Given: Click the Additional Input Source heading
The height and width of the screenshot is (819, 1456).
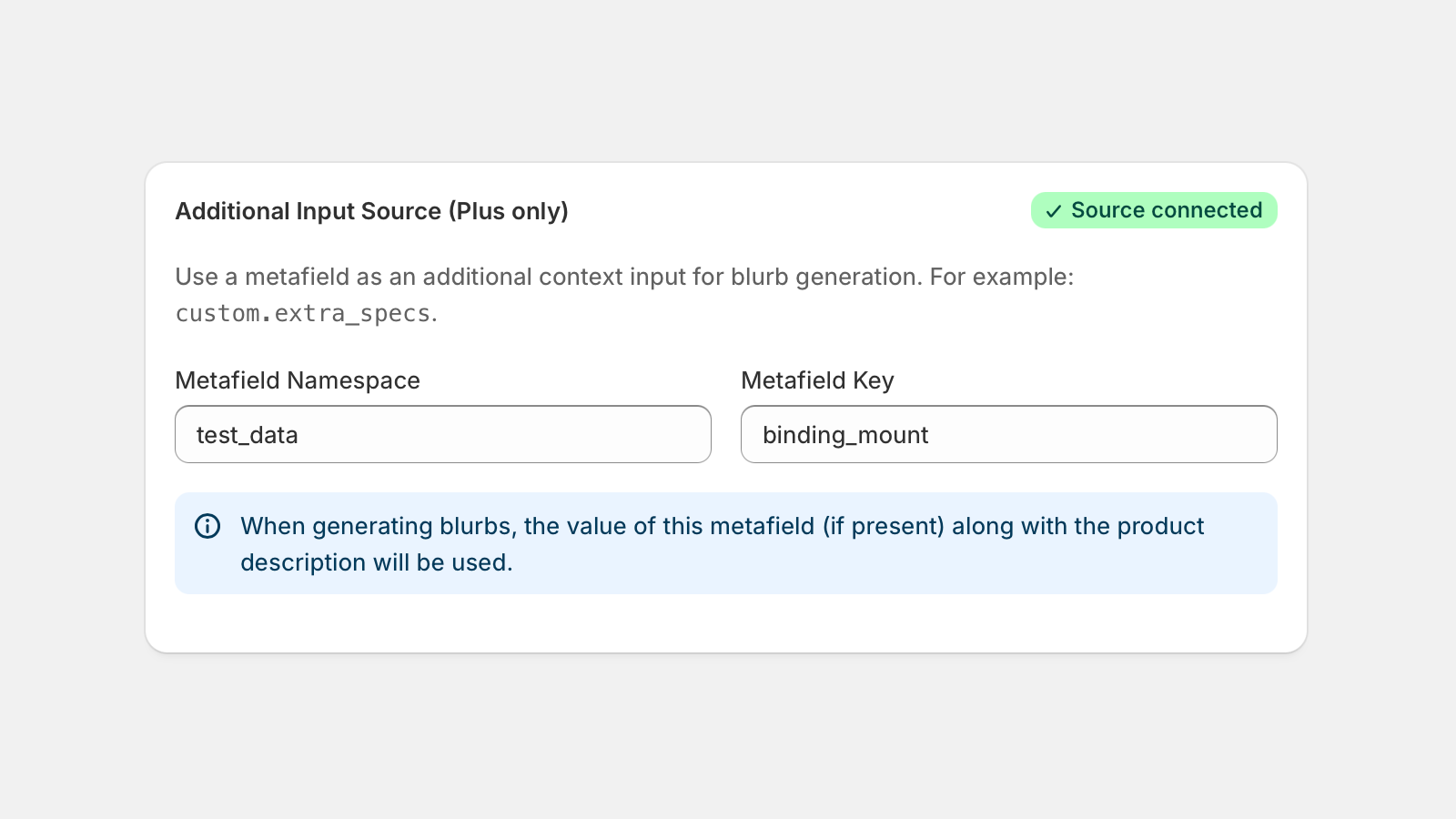Looking at the screenshot, I should pos(371,211).
